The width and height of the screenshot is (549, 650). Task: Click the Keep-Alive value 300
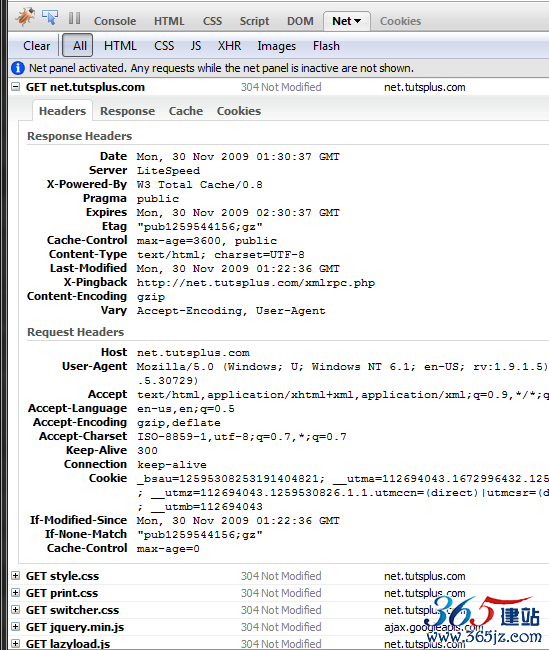[147, 451]
